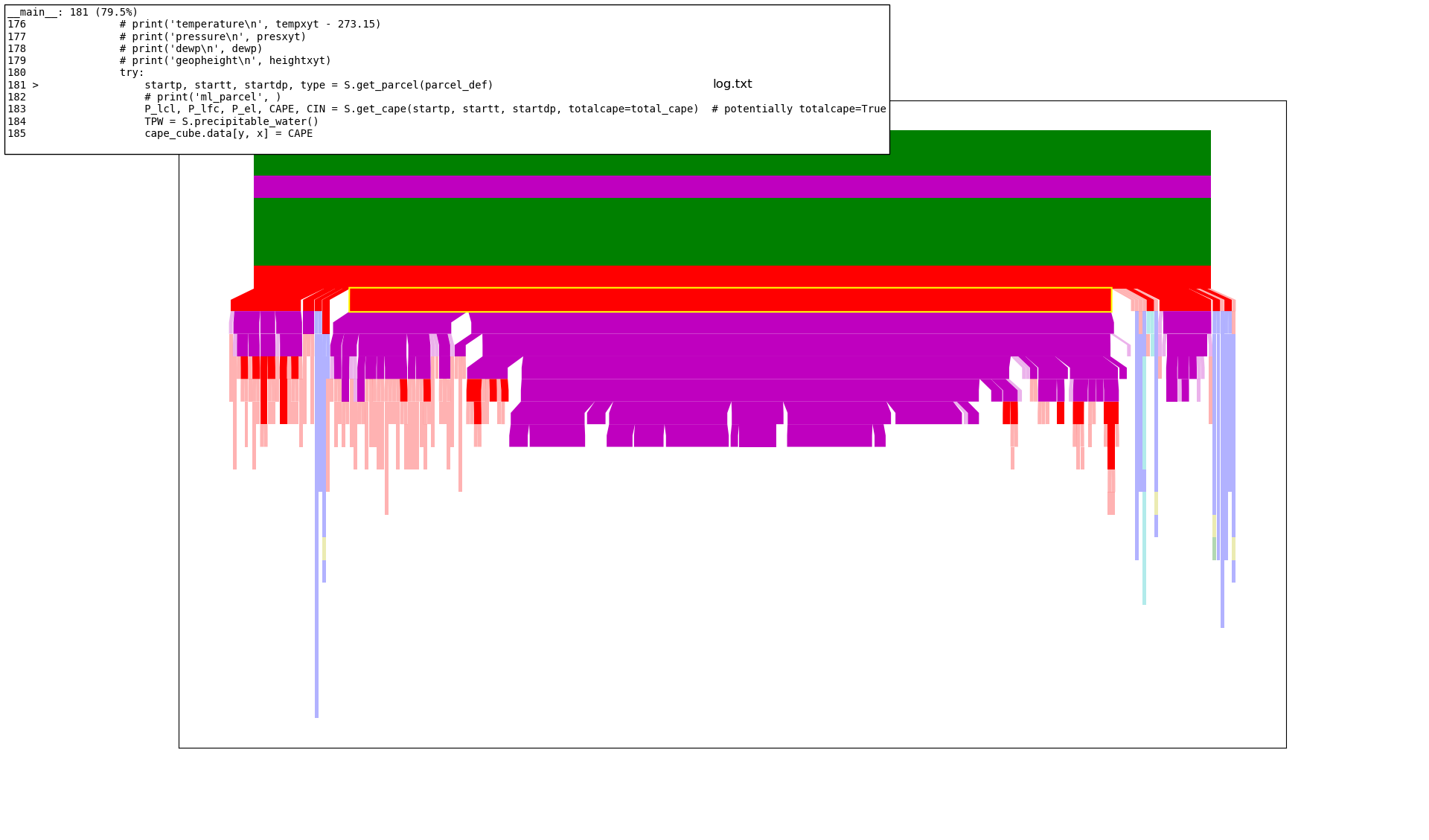Click code line 181 with get_parcel call
Screen dimensions: 1429x840
coord(319,85)
